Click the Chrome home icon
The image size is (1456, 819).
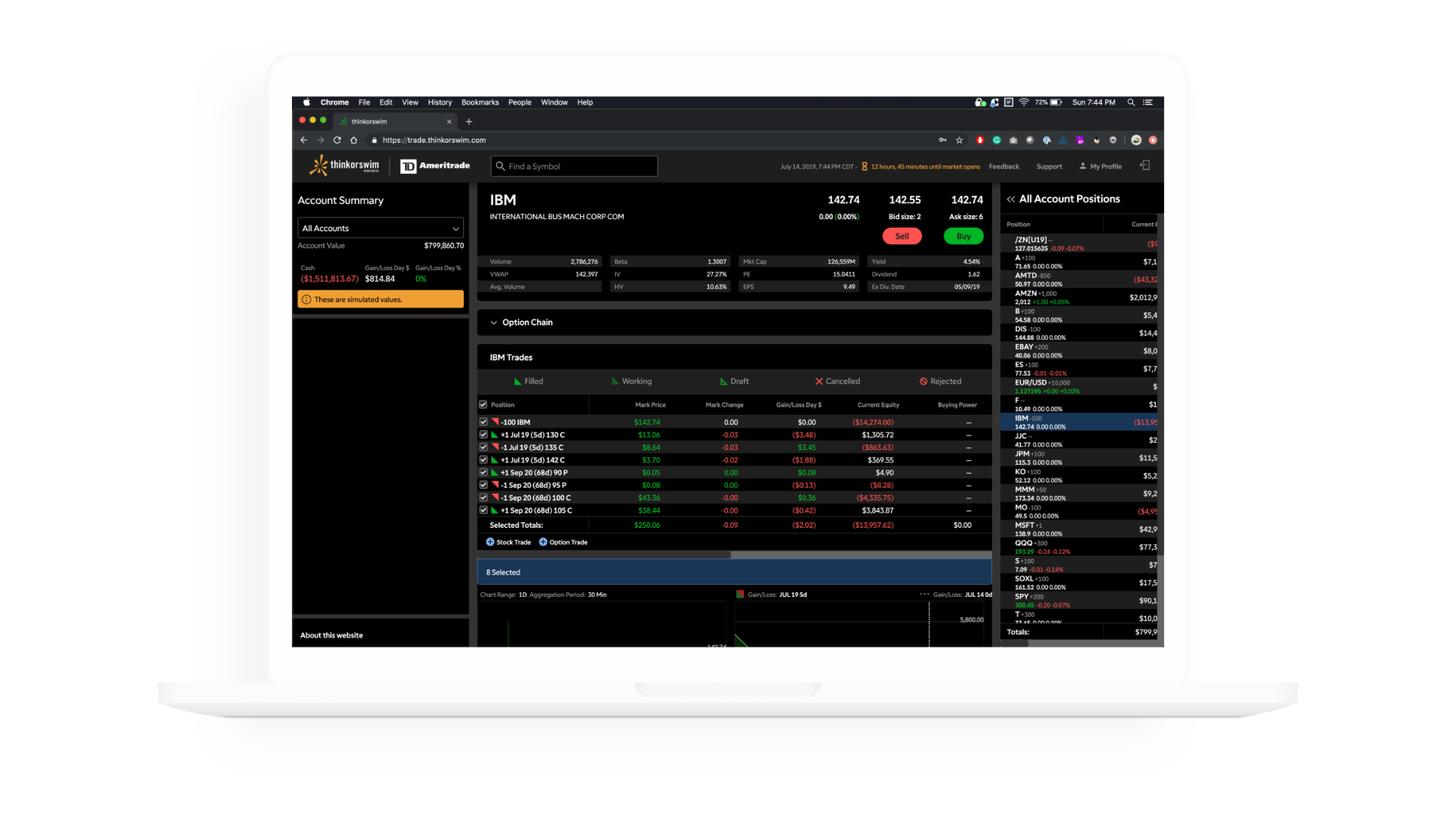353,140
